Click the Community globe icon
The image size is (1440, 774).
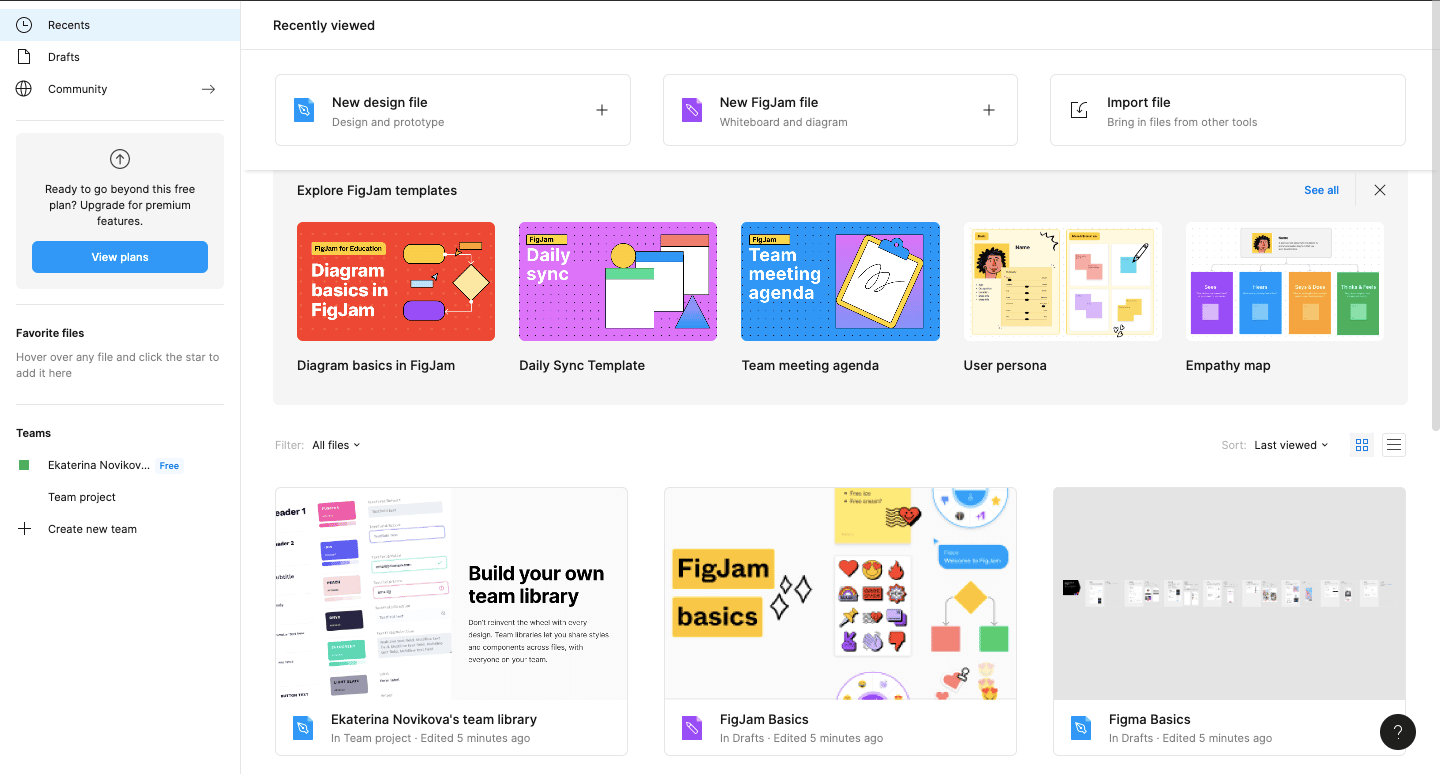pos(24,89)
